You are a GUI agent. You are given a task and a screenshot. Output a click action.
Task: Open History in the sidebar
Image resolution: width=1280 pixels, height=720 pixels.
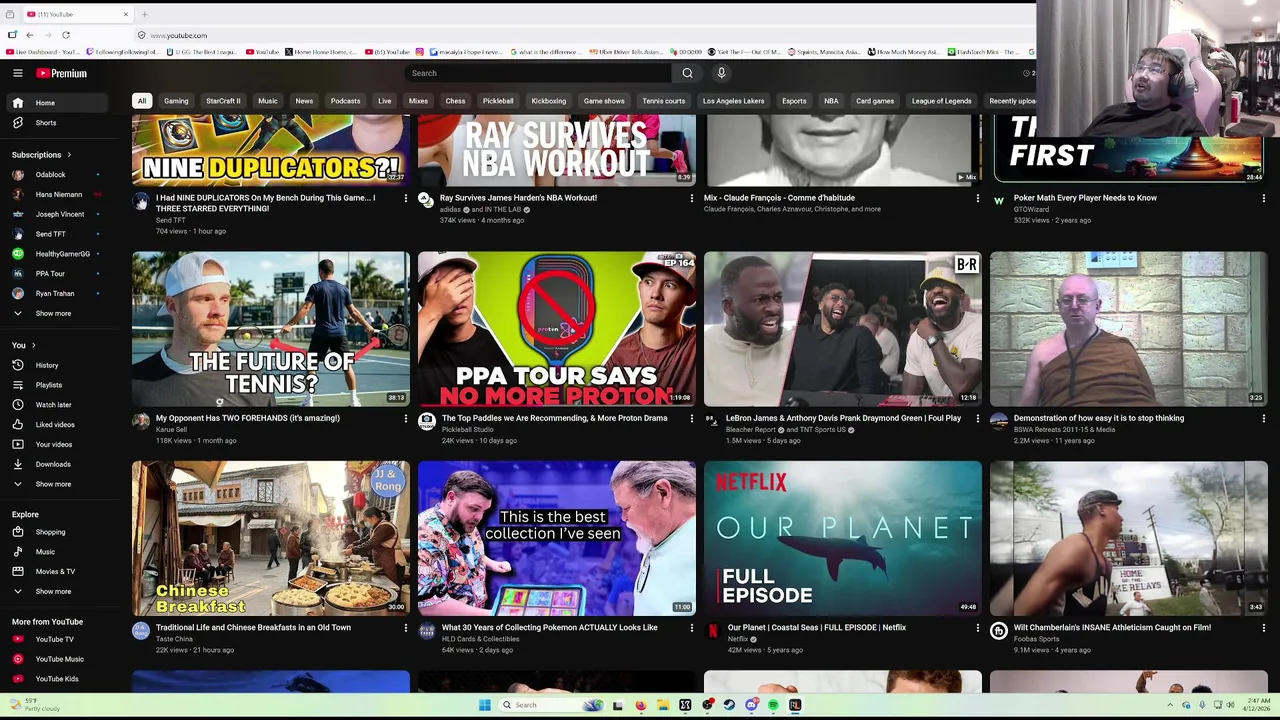tap(57, 365)
